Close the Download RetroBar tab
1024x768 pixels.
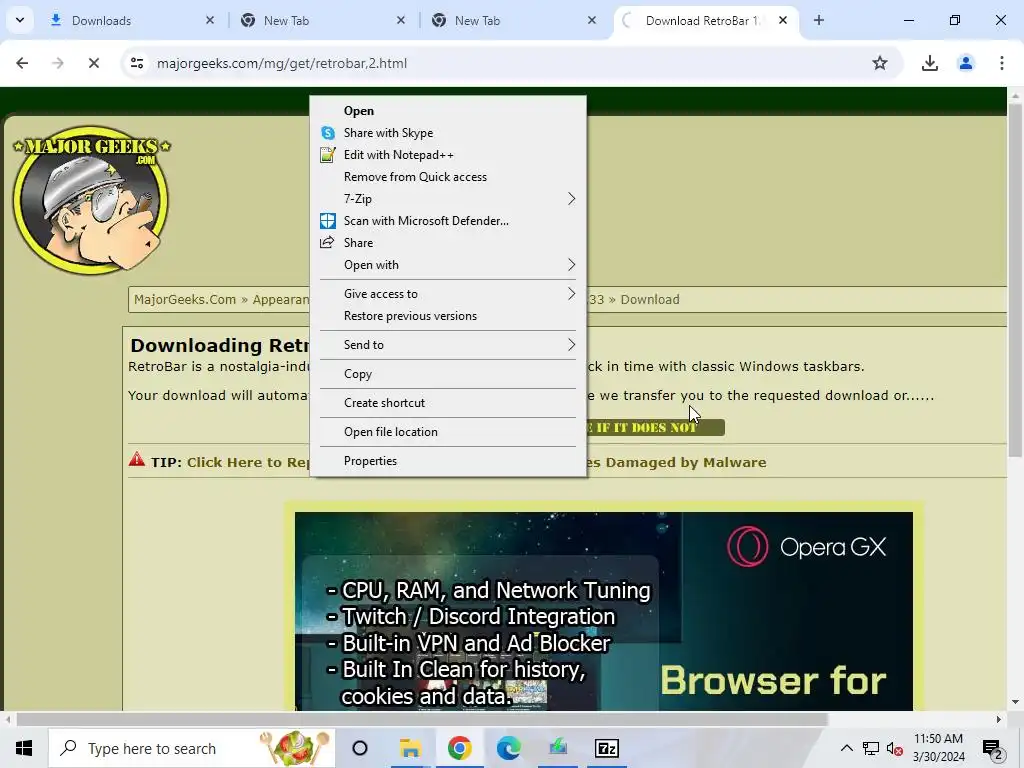tap(783, 20)
